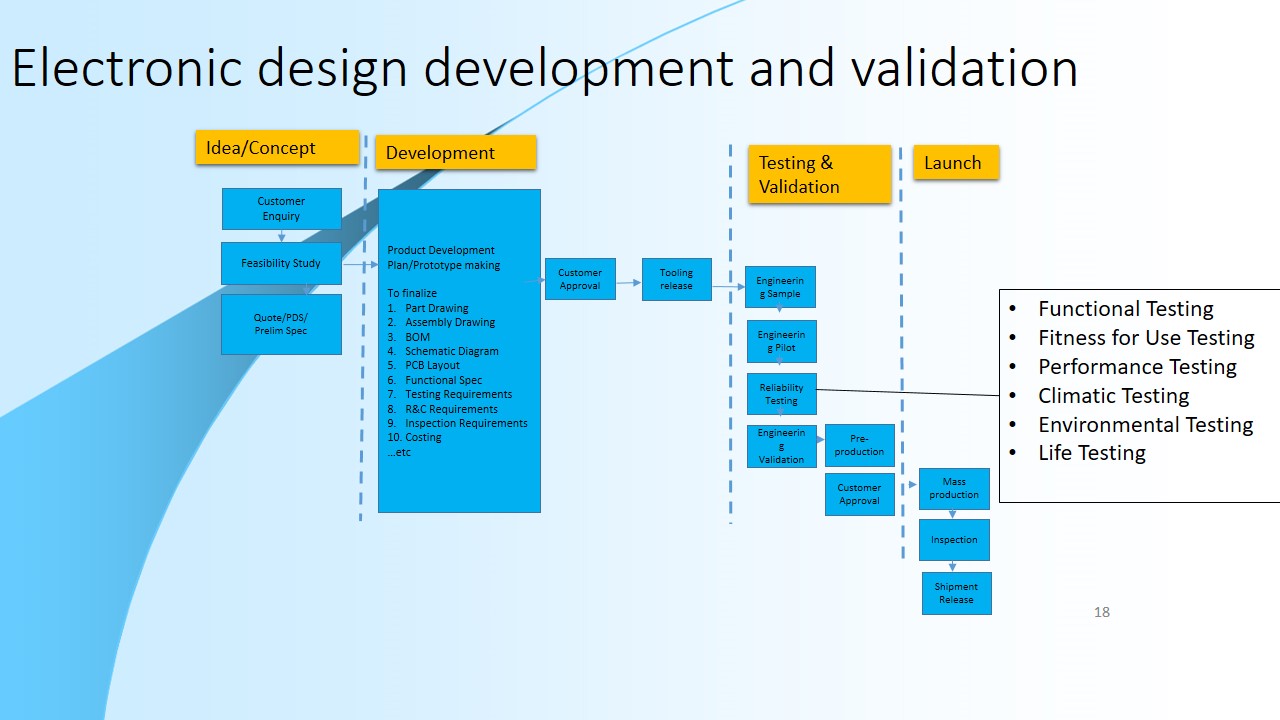Select the first Customer Approval box
The width and height of the screenshot is (1280, 720).
580,279
